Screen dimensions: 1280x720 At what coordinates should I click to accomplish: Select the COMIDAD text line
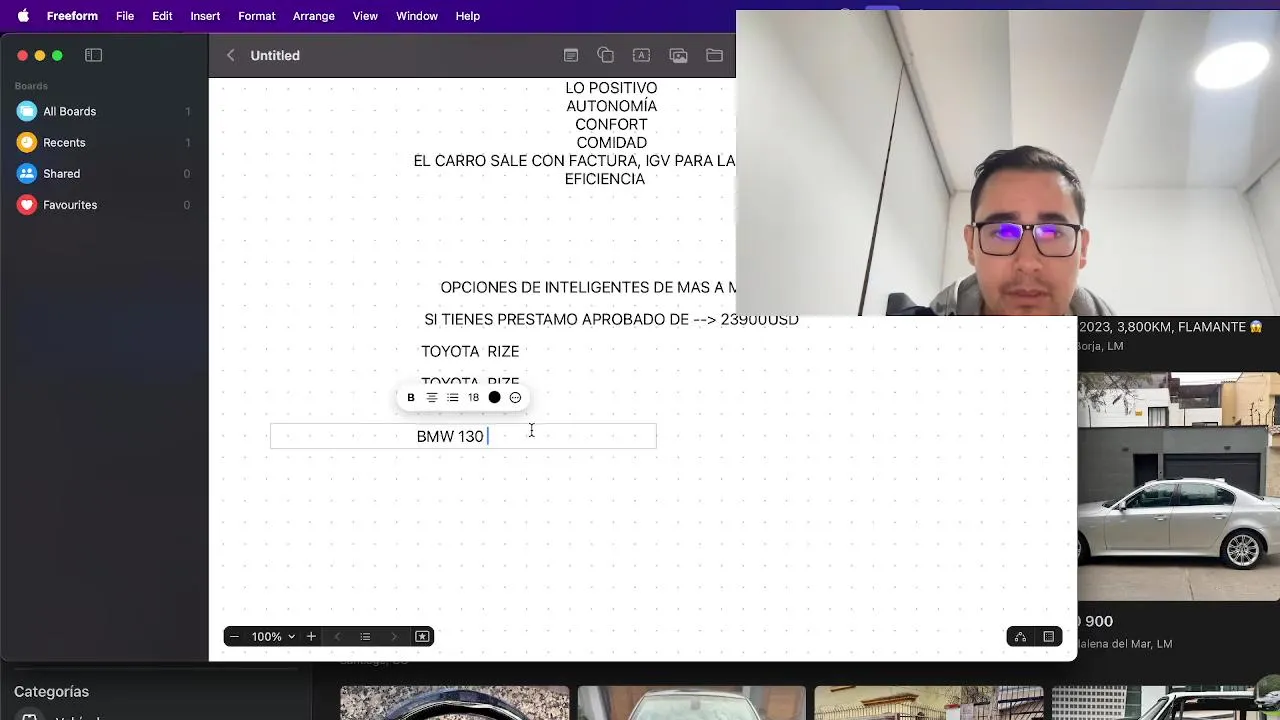coord(611,143)
